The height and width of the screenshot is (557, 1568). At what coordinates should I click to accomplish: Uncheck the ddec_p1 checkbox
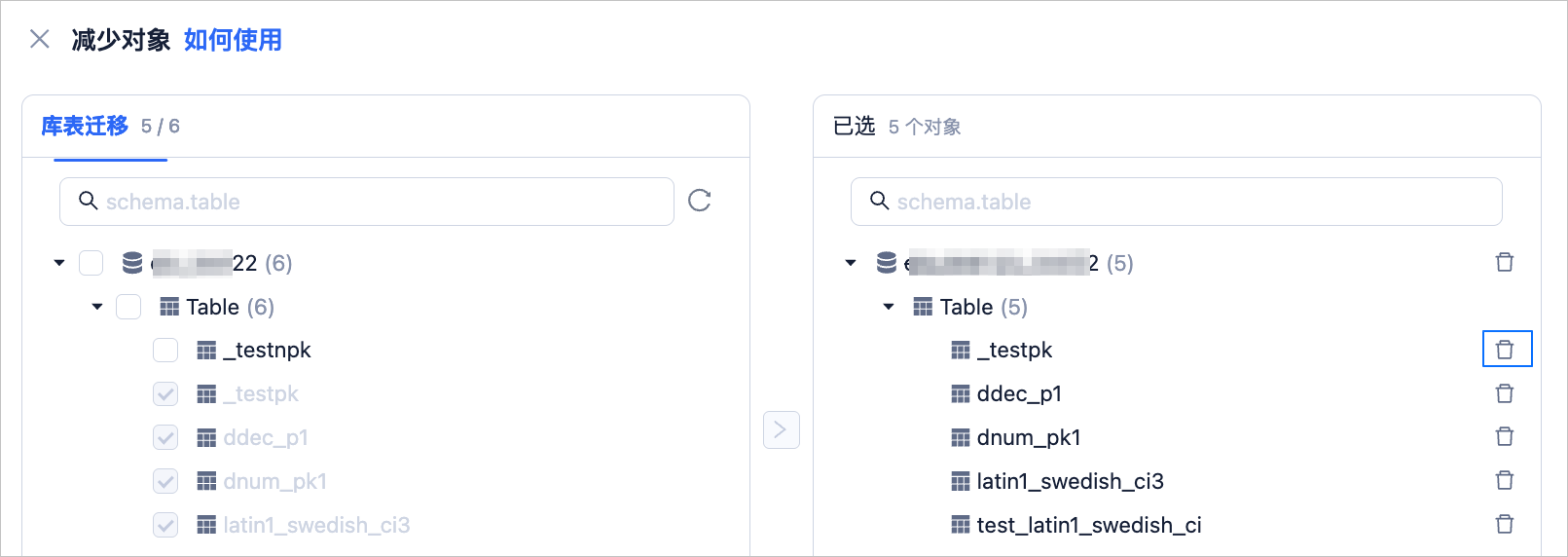(165, 437)
